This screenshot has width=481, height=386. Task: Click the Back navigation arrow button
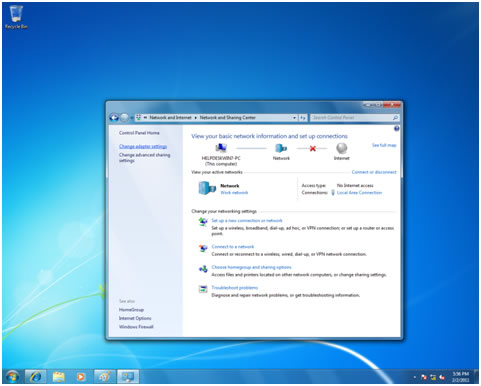pyautogui.click(x=114, y=117)
